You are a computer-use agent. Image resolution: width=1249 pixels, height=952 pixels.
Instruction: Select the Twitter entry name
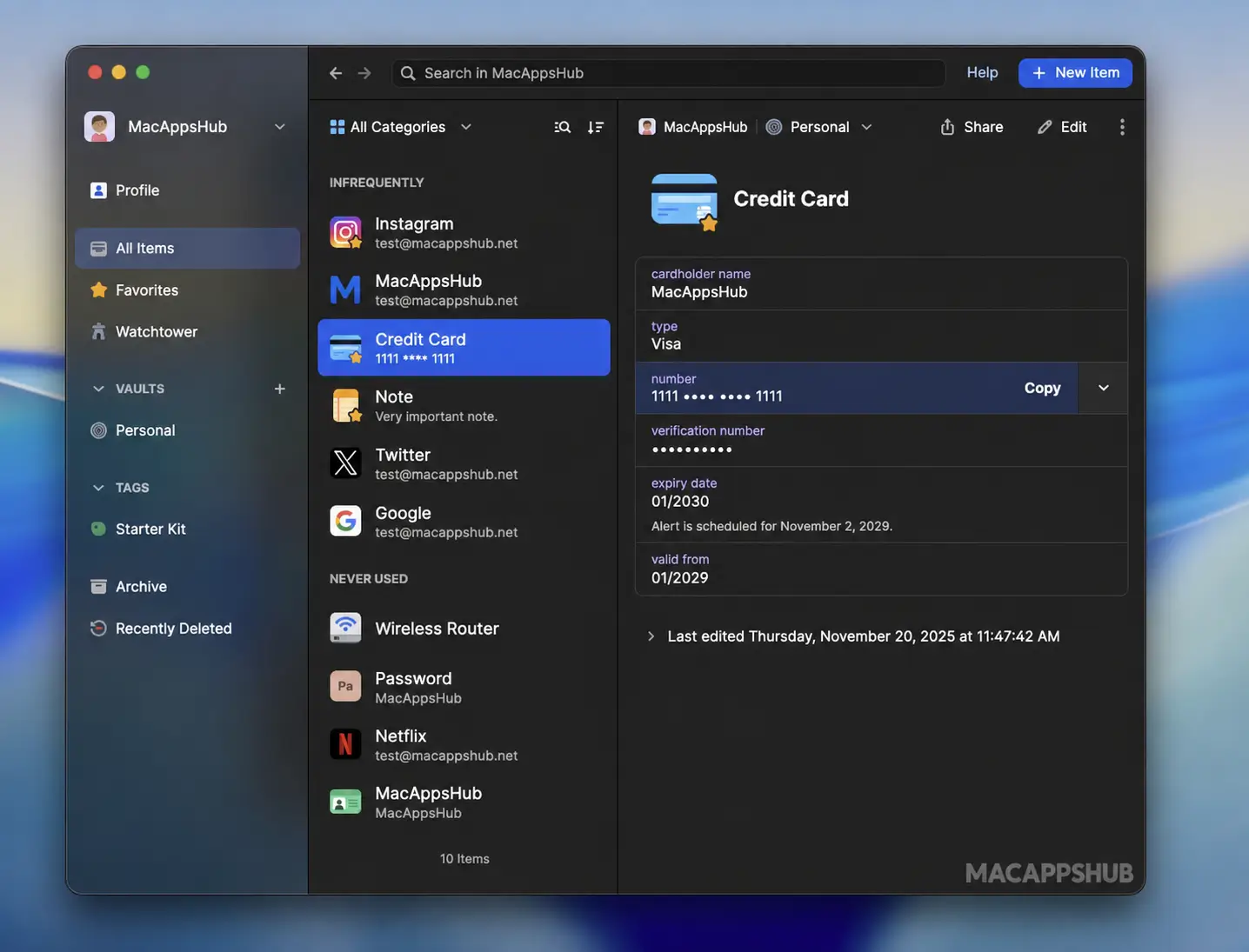tap(403, 455)
